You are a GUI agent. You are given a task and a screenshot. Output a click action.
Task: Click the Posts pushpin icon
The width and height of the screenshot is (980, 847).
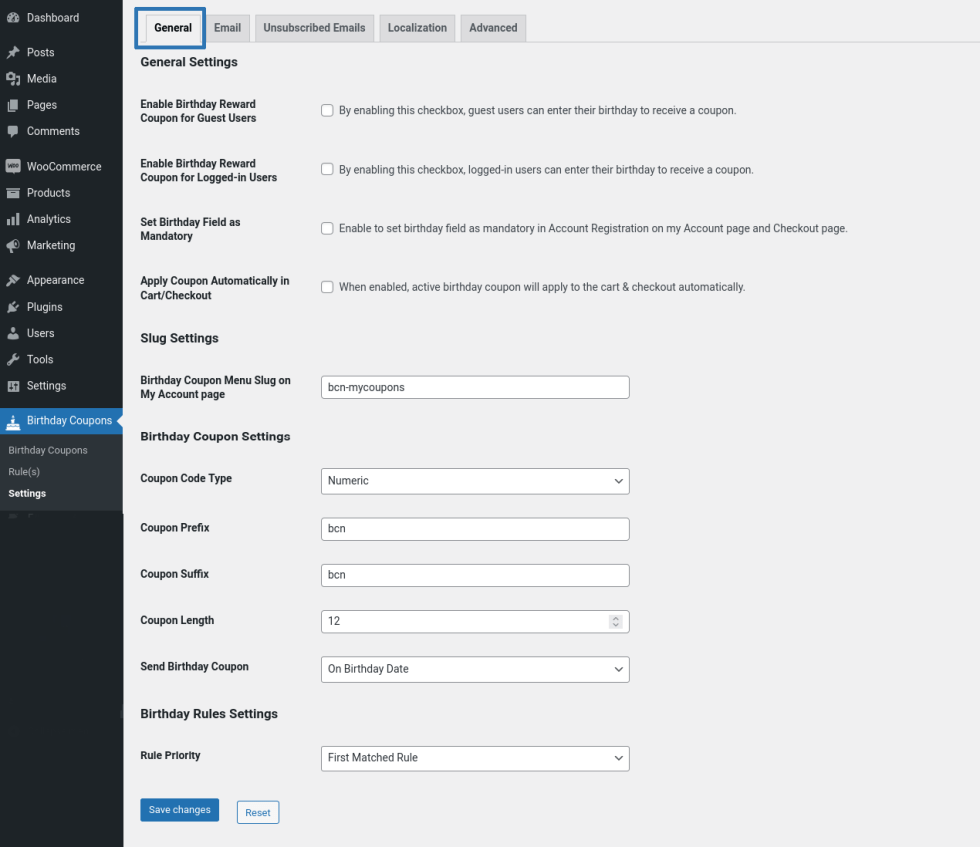pos(13,52)
